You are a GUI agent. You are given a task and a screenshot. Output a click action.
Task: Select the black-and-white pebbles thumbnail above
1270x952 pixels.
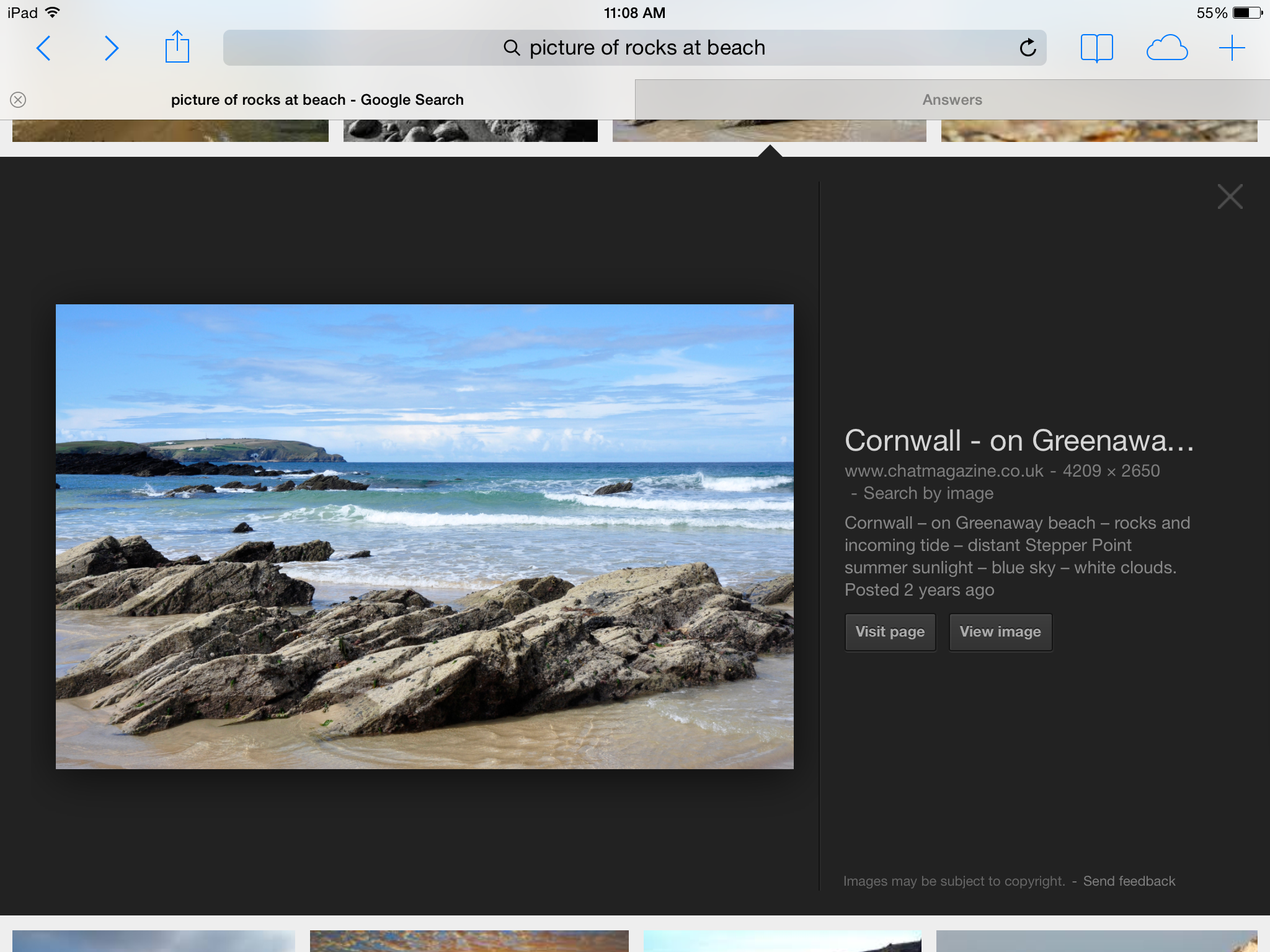470,131
